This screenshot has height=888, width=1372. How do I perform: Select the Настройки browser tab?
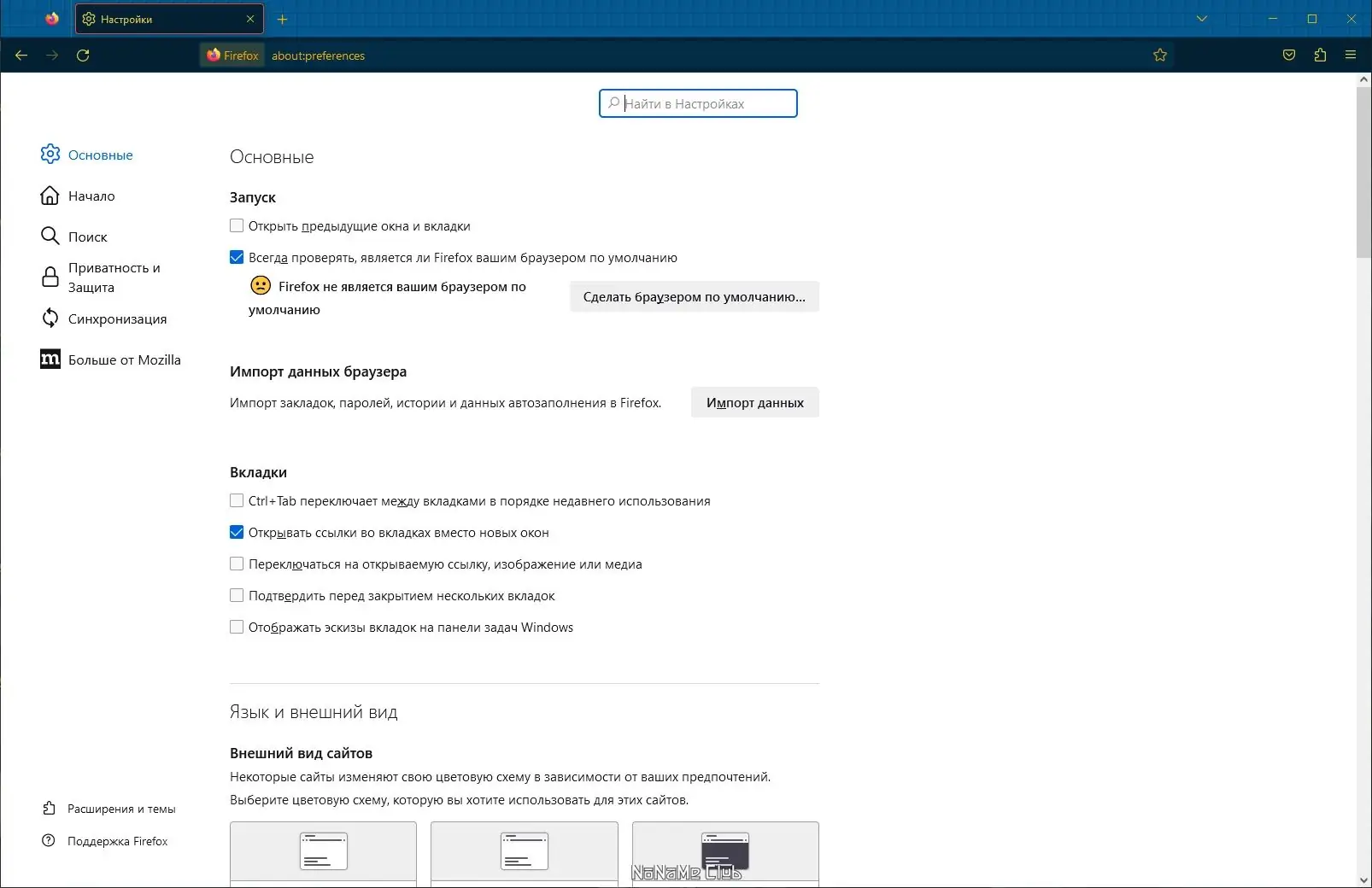[x=169, y=19]
